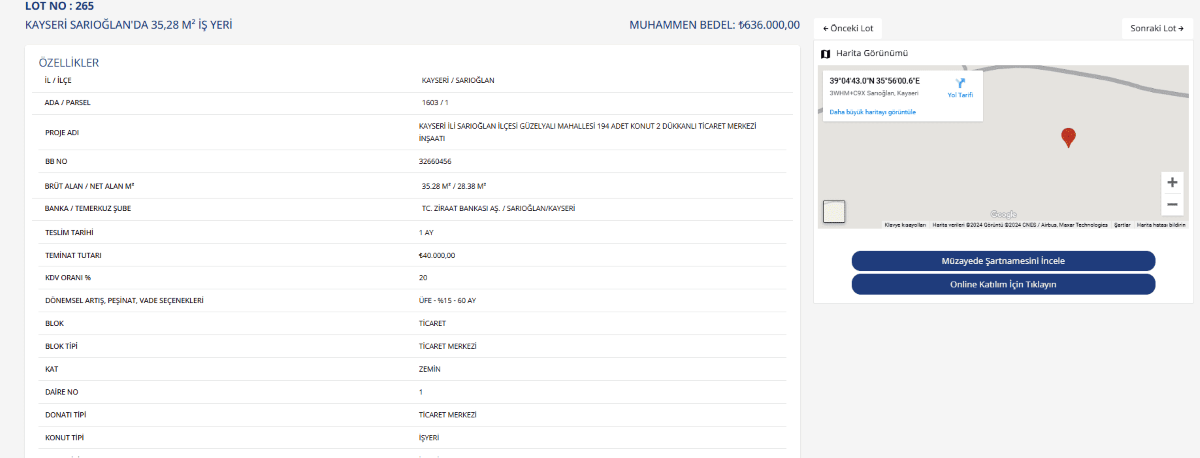The height and width of the screenshot is (458, 1200).
Task: Click the title KAYSERİ SARIOĞLAN'DA 35,28 M² İŞ YERİ
Action: (128, 24)
